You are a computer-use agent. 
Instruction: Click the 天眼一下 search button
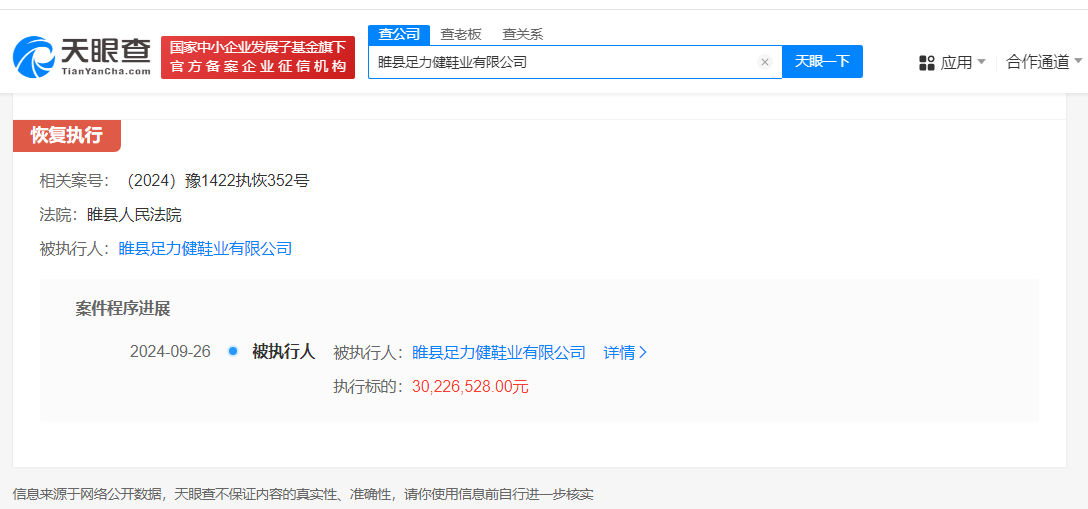click(x=822, y=62)
